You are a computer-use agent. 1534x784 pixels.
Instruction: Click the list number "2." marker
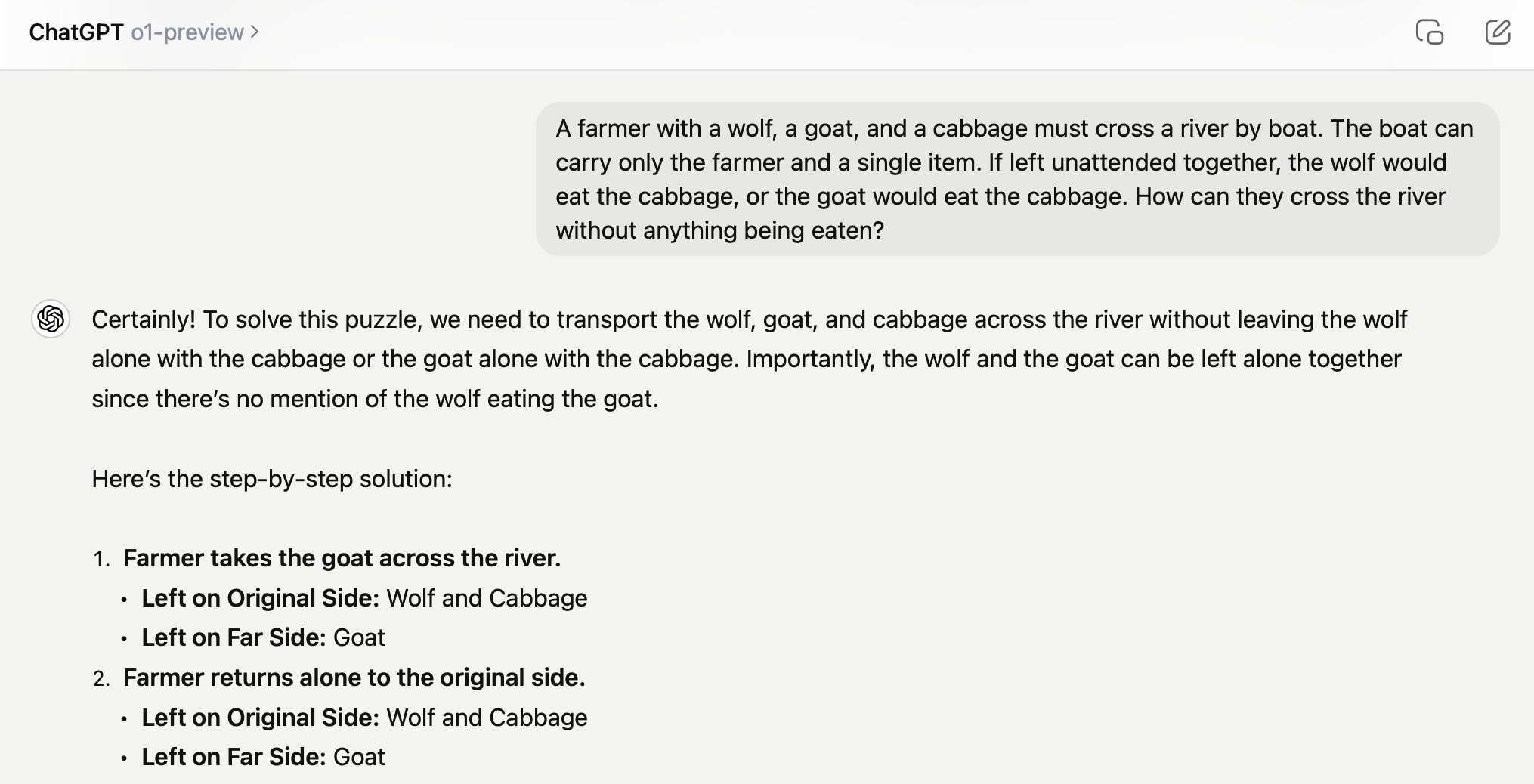pos(101,678)
